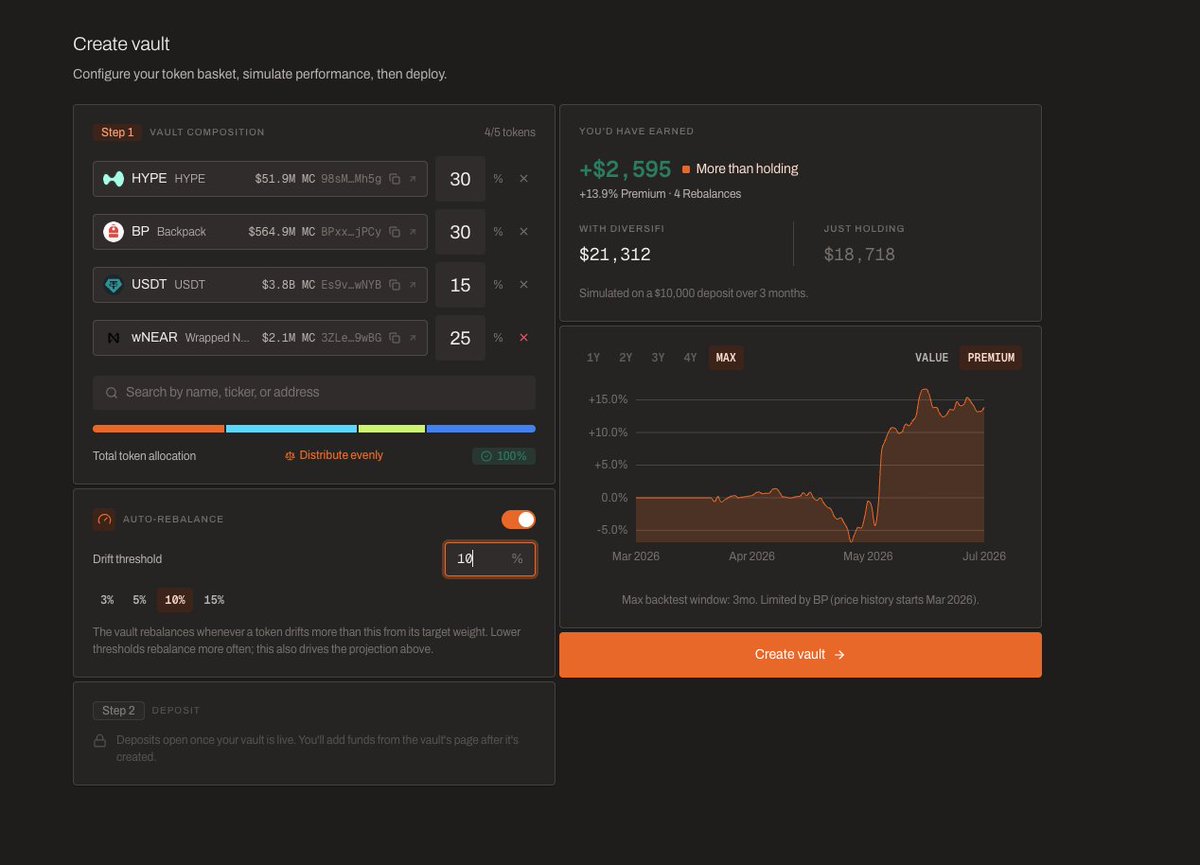
Task: Select the 10% drift preset
Action: (x=175, y=600)
